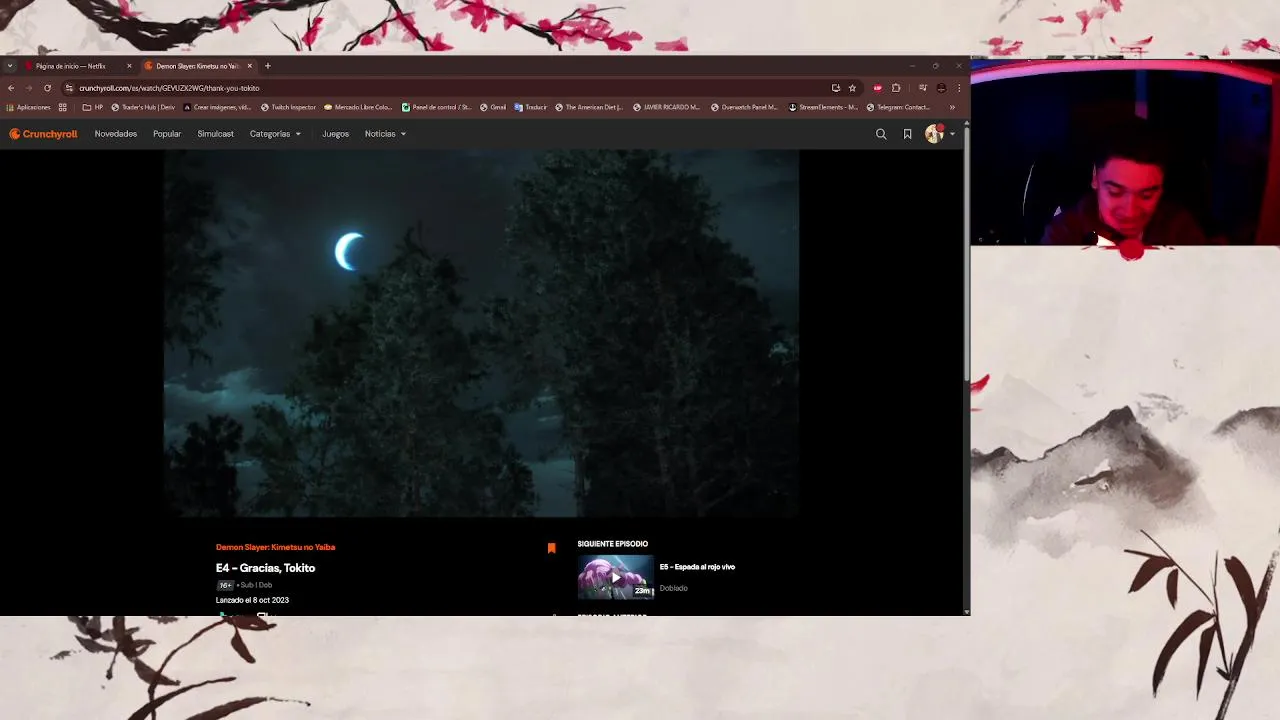This screenshot has height=720, width=1280.
Task: Click the episode title E4 – Gracias, Tokito
Action: point(265,568)
